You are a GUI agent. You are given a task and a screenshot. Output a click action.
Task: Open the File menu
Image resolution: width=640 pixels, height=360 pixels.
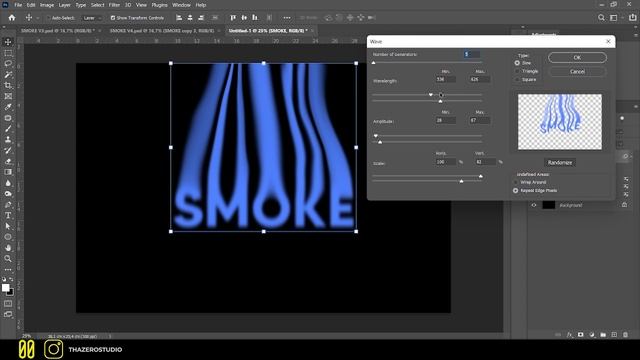[18, 5]
